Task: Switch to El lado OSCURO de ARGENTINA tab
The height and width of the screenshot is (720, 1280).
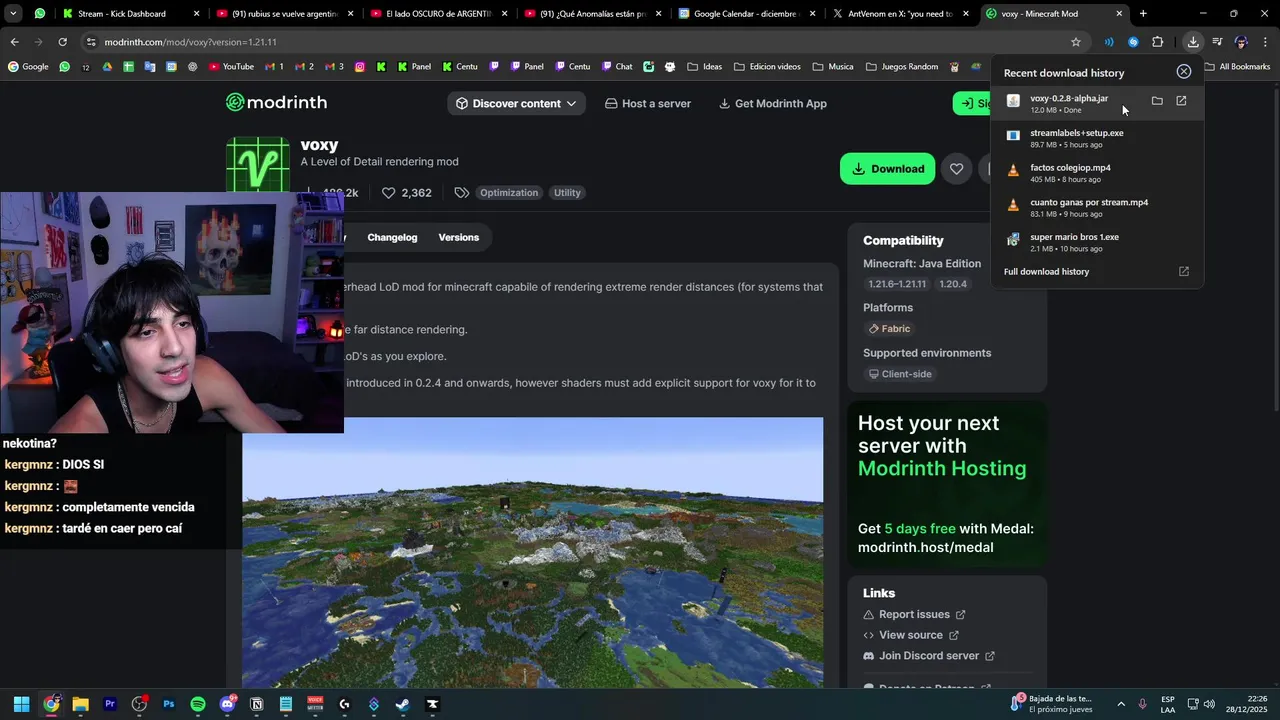Action: coord(438,14)
